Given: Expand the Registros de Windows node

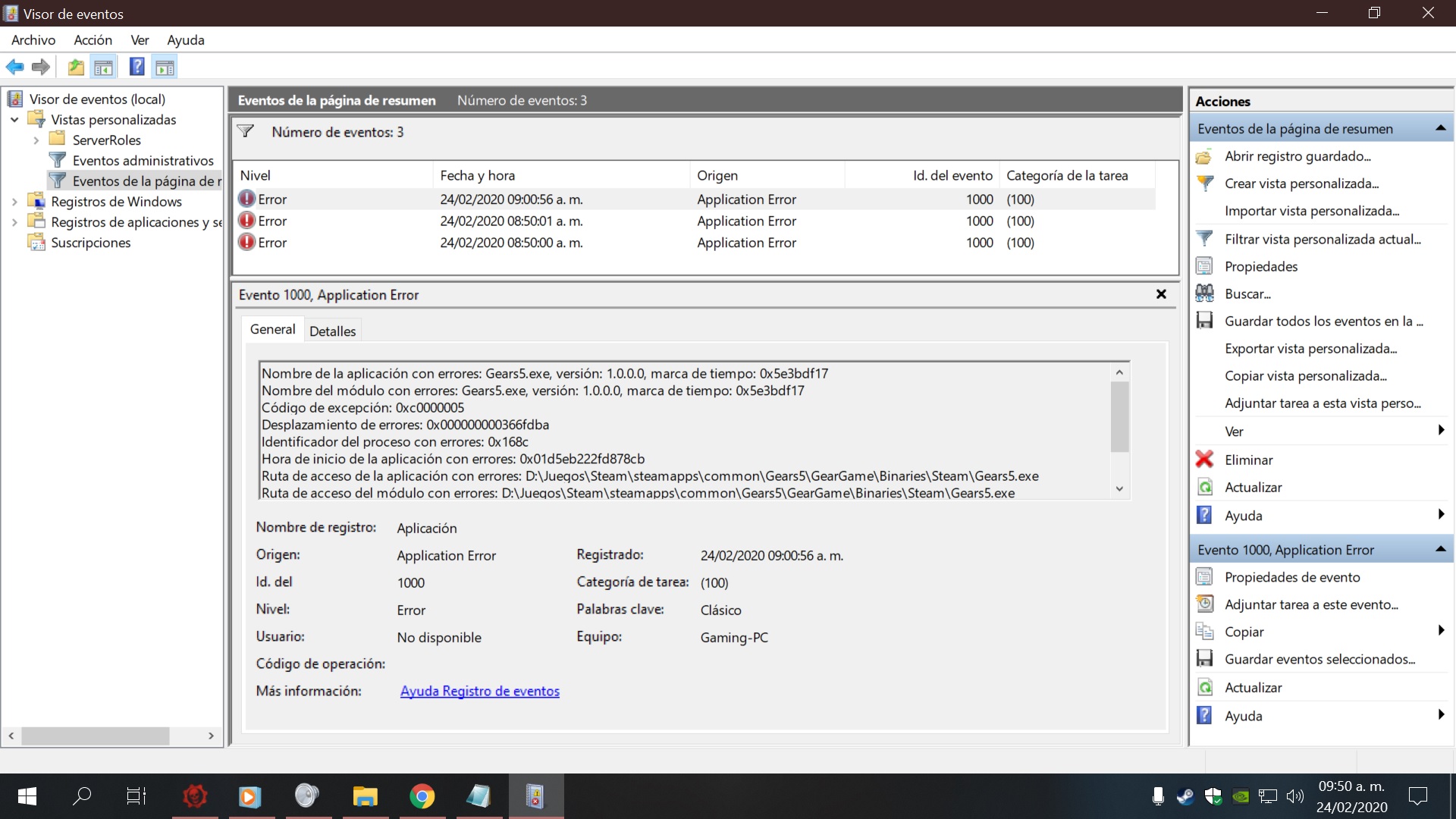Looking at the screenshot, I should point(14,202).
